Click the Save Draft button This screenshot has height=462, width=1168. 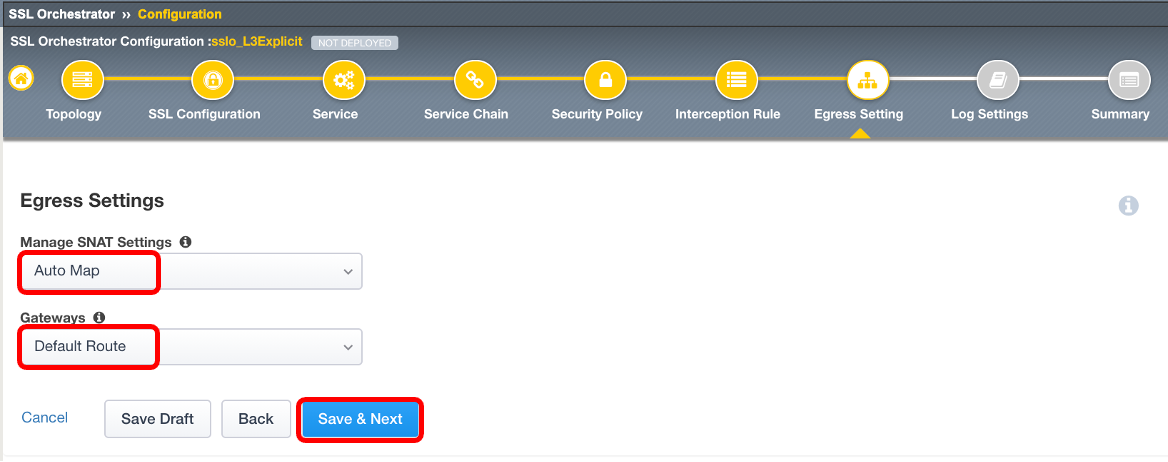[x=158, y=419]
